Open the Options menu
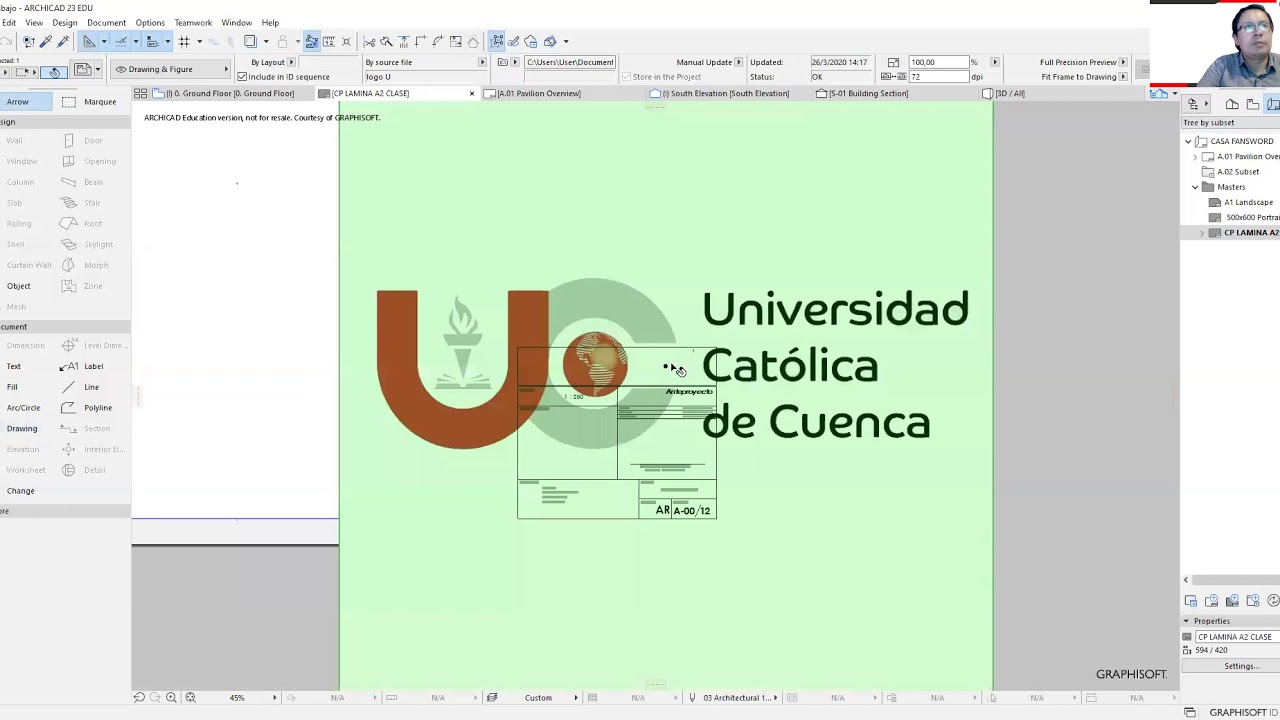 tap(150, 22)
